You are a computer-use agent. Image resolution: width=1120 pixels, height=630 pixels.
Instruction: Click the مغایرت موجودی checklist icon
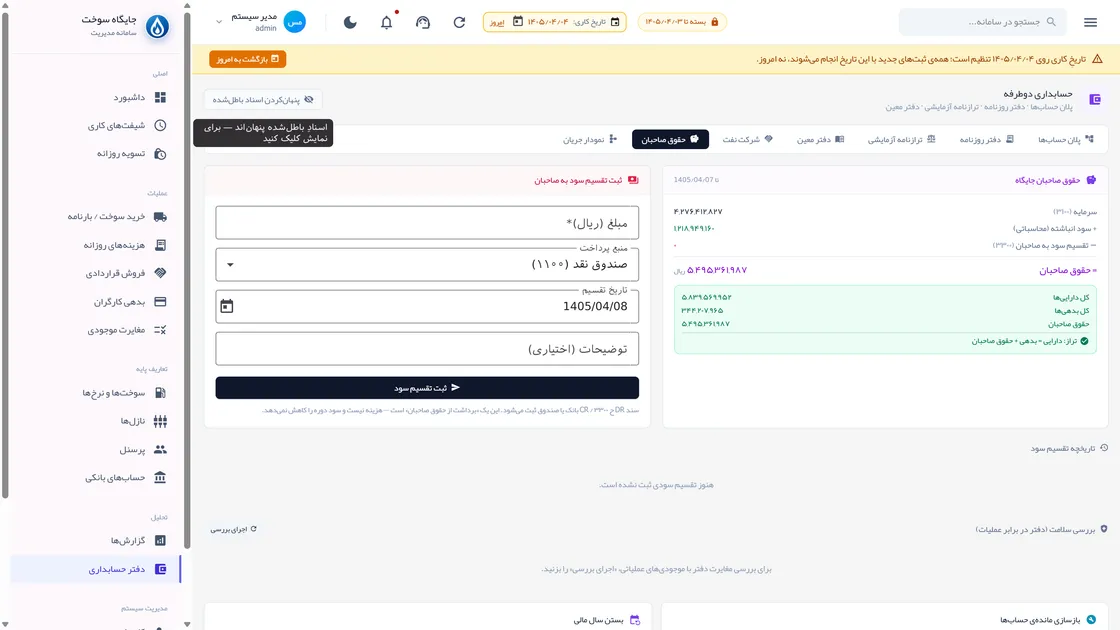[160, 330]
